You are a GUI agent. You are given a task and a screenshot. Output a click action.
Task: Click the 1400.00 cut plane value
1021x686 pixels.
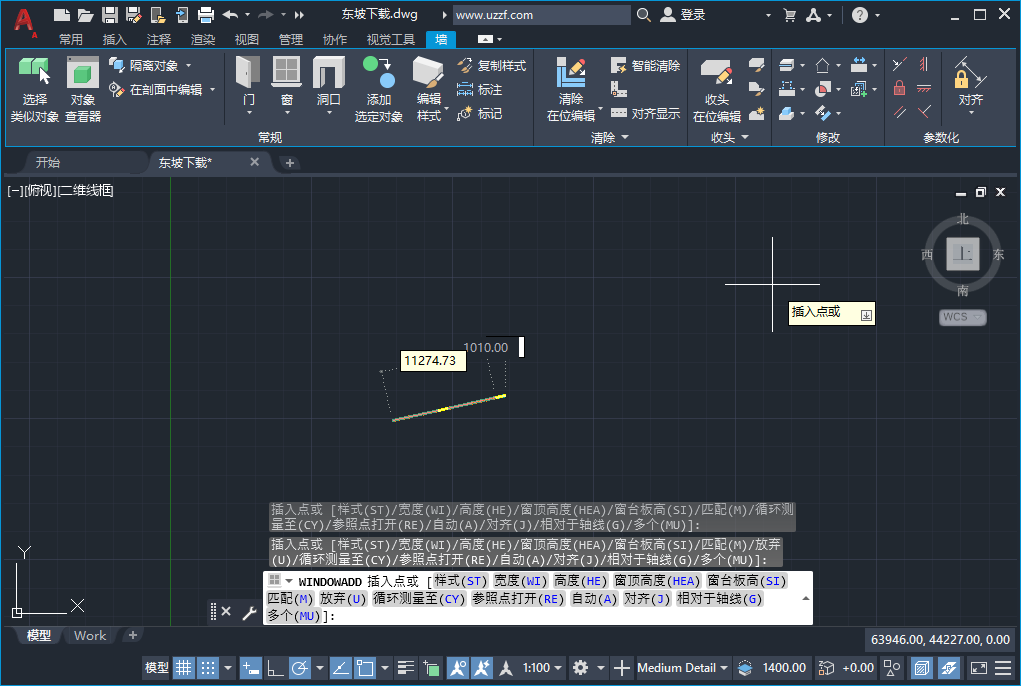coord(784,668)
